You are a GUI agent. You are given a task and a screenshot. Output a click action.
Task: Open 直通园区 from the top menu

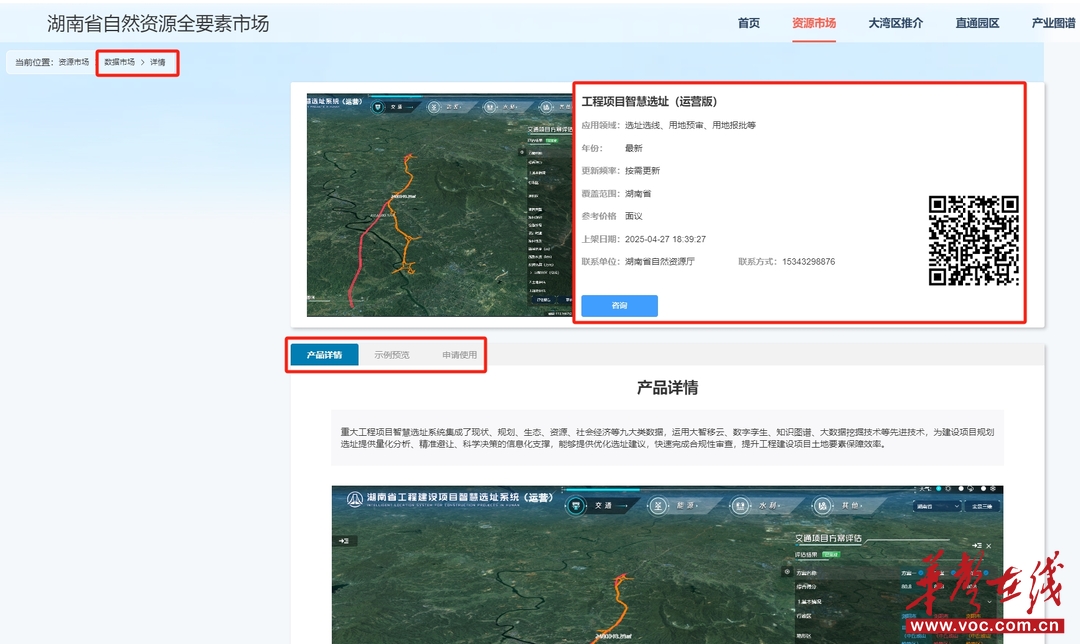(977, 23)
